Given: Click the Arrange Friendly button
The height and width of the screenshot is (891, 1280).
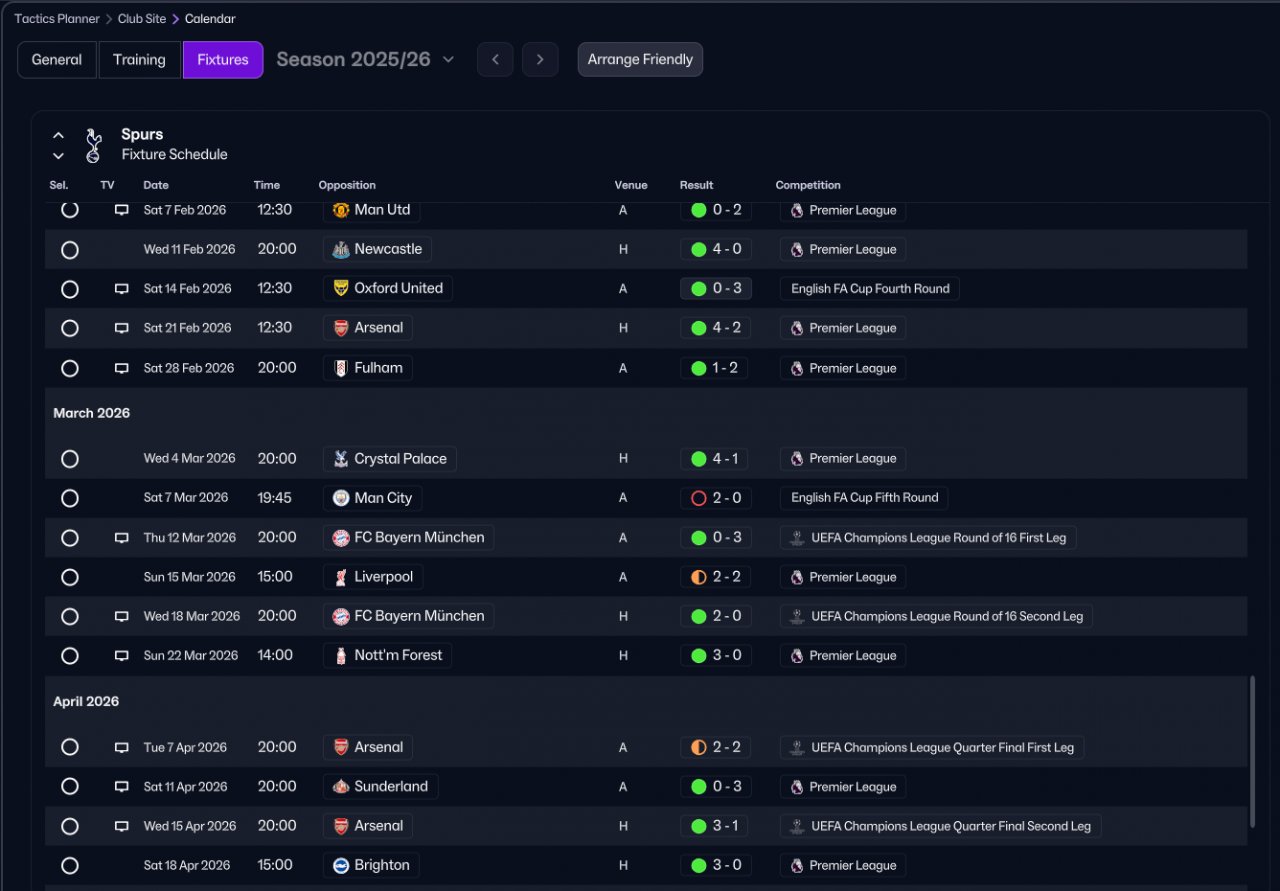Looking at the screenshot, I should click(640, 60).
